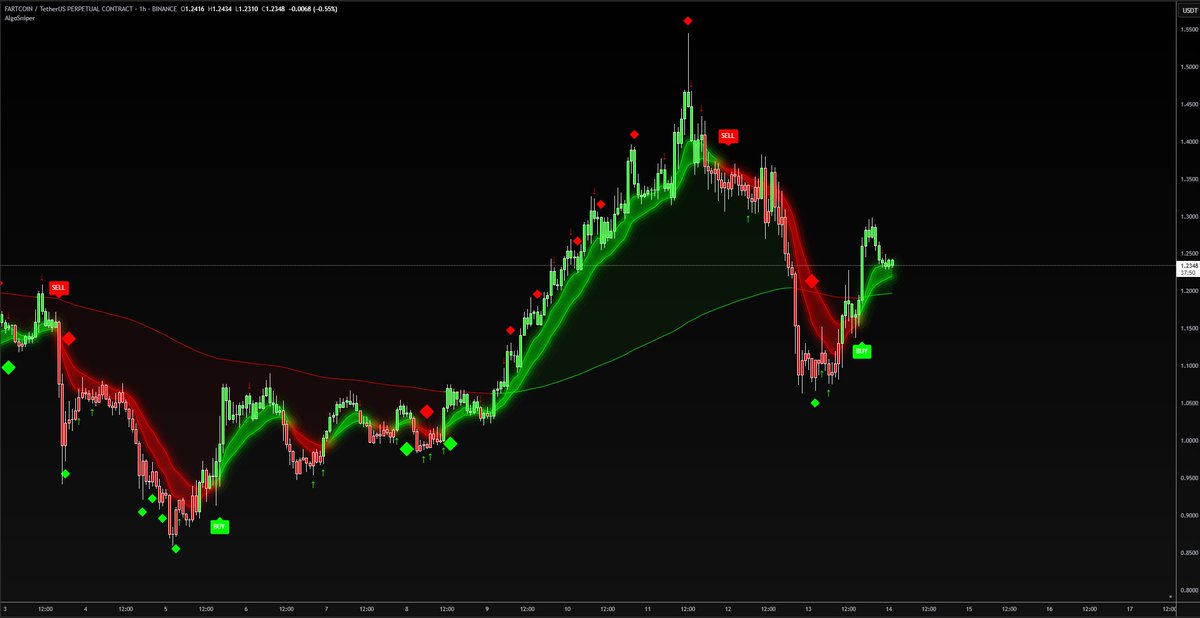Click the red diamond above the 1.55 peak wick
1200x618 pixels.
pyautogui.click(x=688, y=21)
